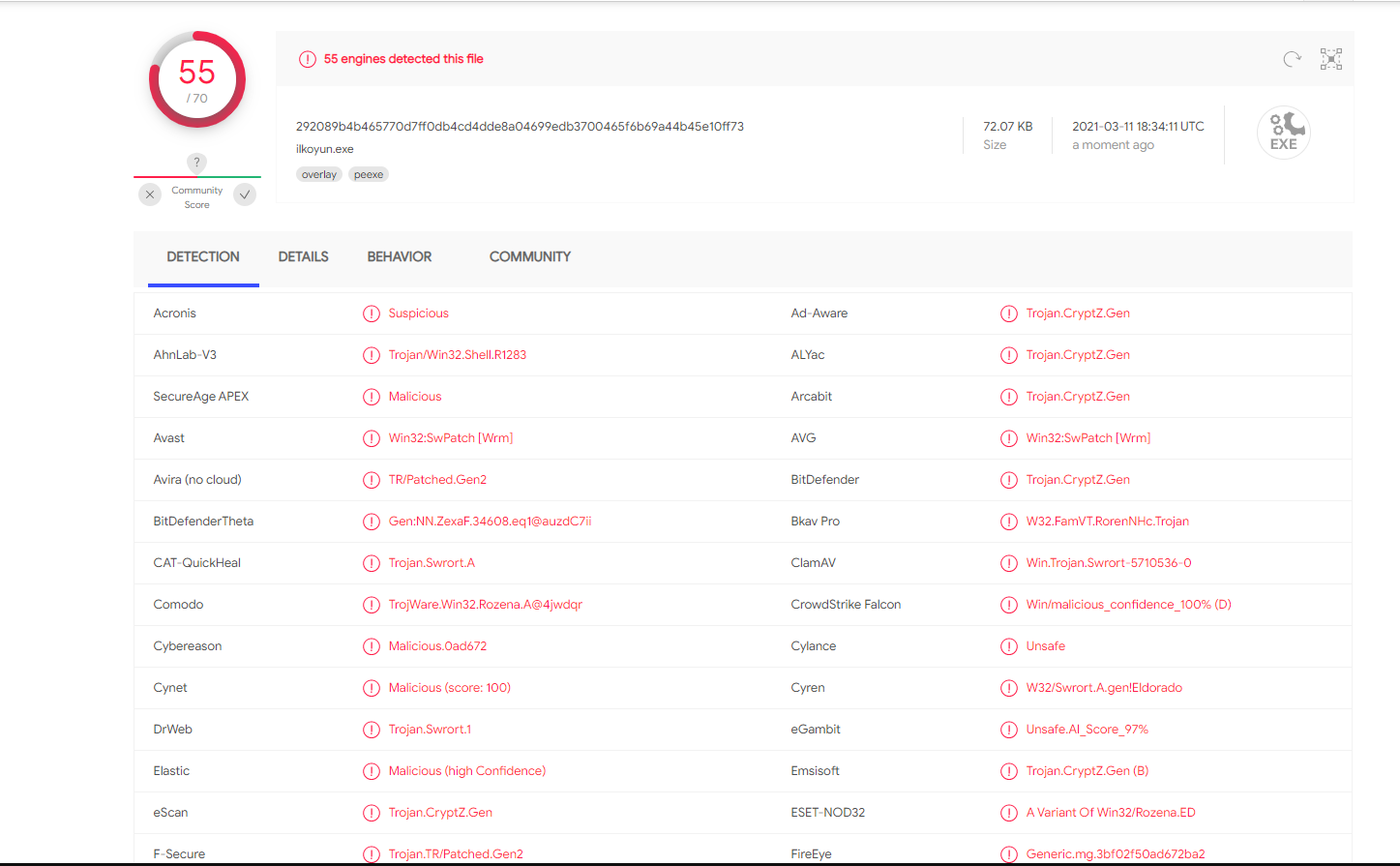This screenshot has width=1400, height=866.
Task: Open the similarity graph icon
Action: coord(1331,59)
